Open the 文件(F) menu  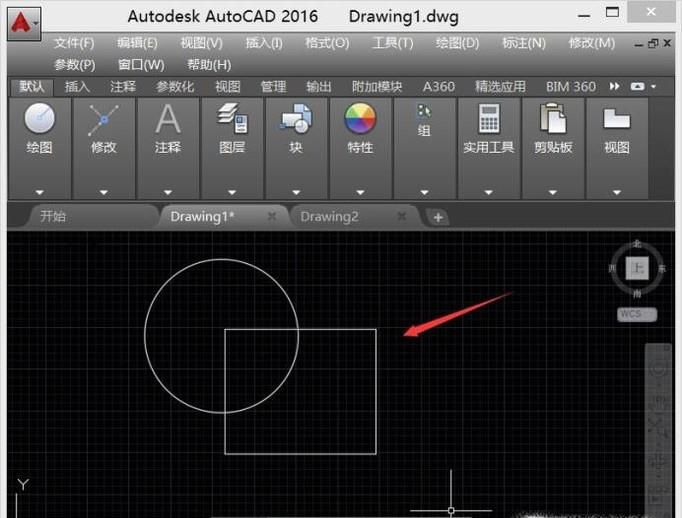(74, 43)
